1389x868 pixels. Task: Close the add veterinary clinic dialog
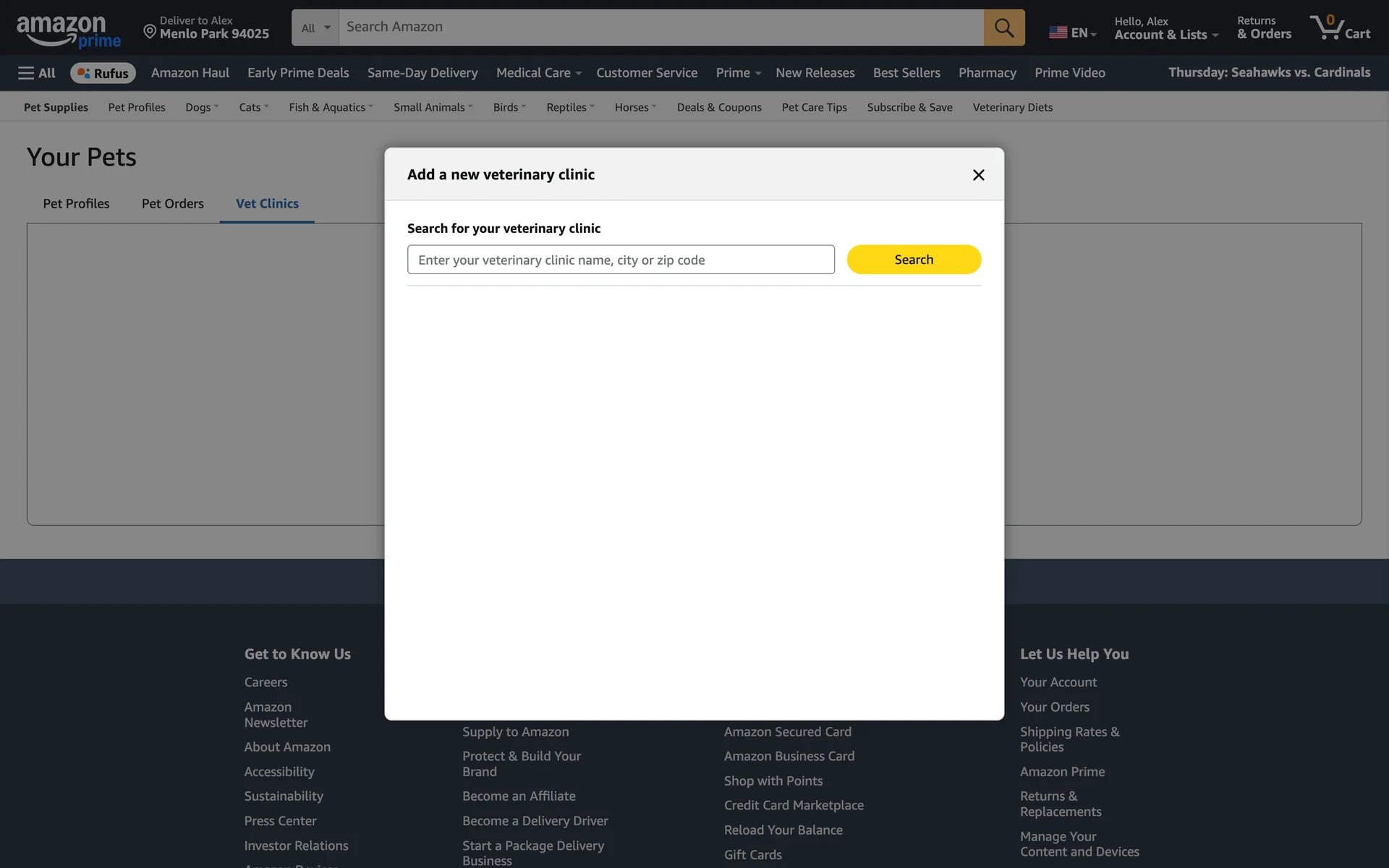[x=978, y=175]
